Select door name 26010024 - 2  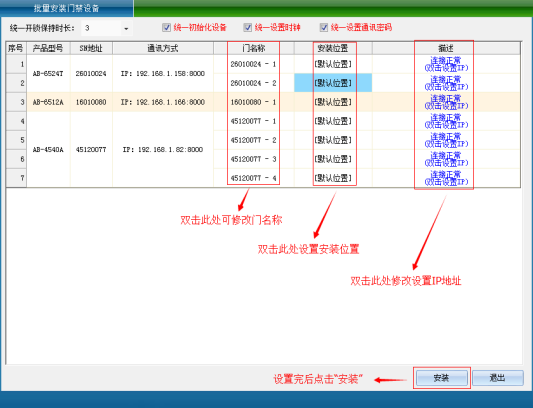[x=254, y=83]
